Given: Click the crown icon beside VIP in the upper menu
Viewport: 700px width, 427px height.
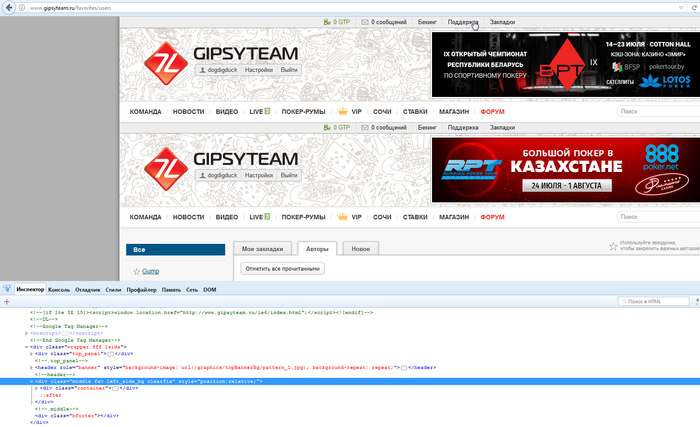Looking at the screenshot, I should [342, 111].
